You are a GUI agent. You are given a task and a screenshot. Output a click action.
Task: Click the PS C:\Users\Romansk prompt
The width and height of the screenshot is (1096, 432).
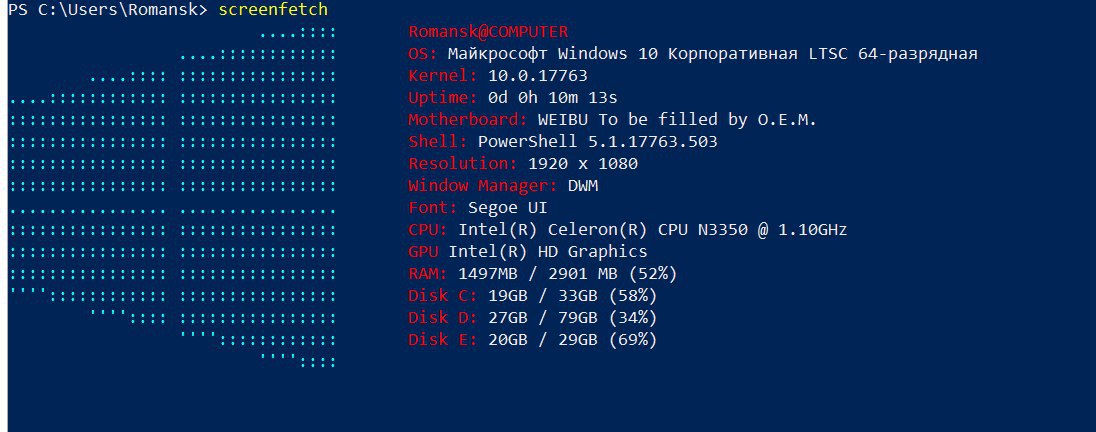(108, 10)
